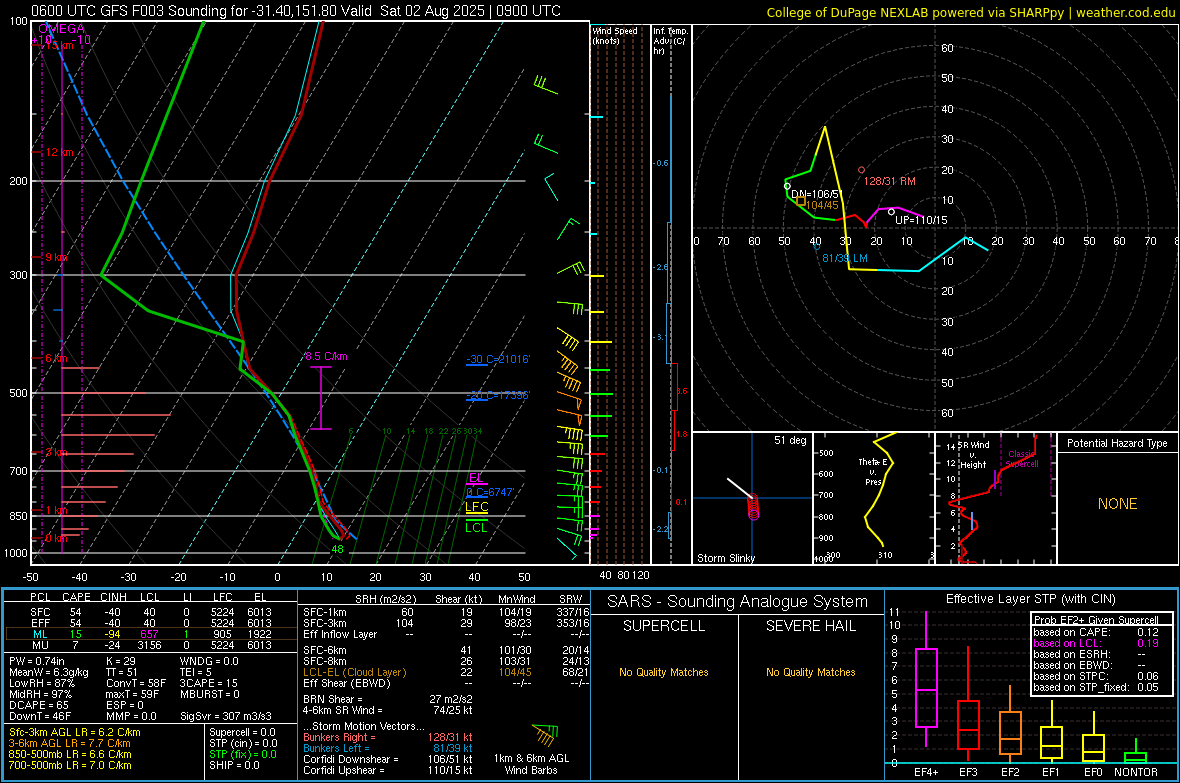The height and width of the screenshot is (783, 1180).
Task: Click the based on CAPE: 0.12 line
Action: click(1095, 632)
